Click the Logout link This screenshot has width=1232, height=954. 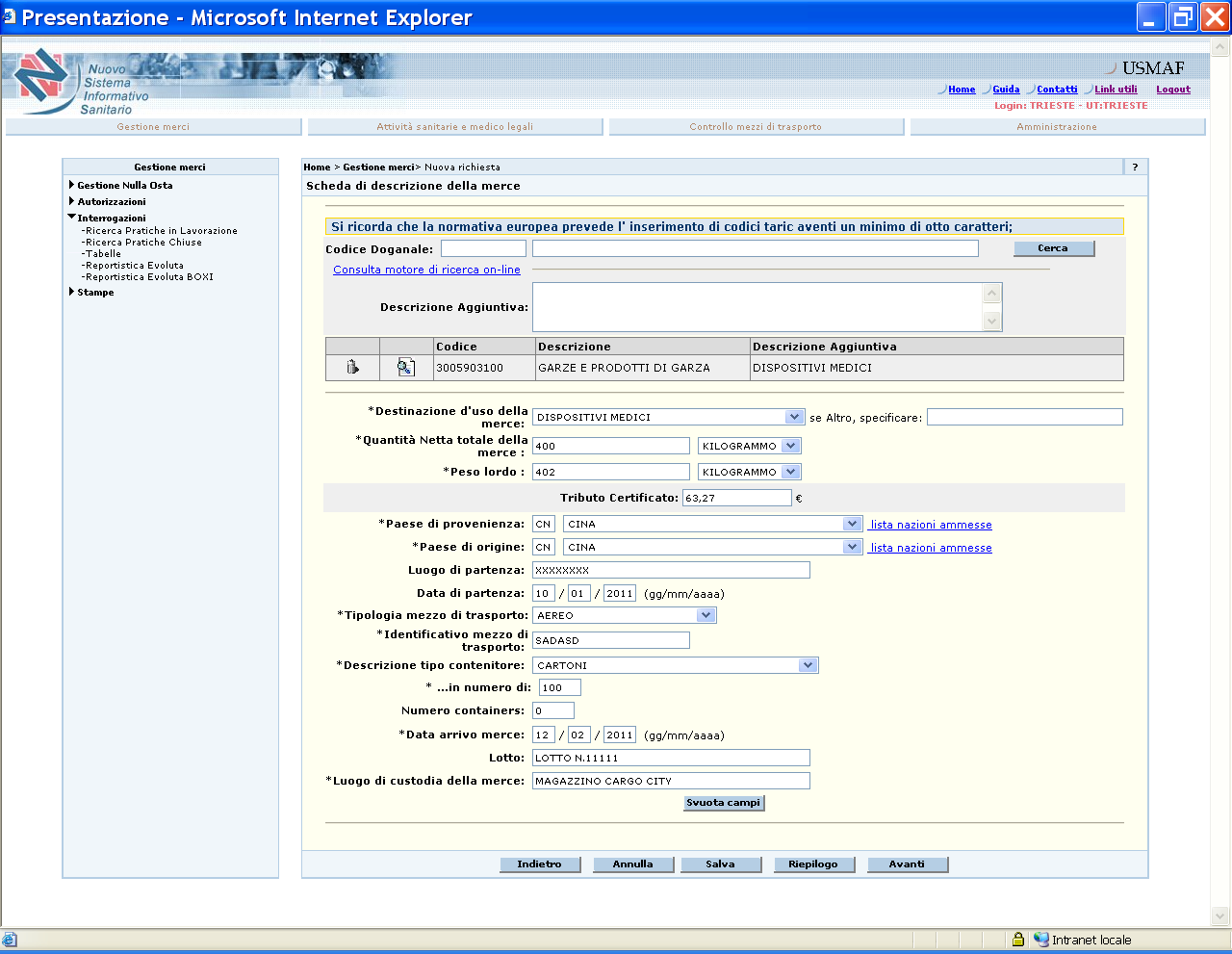tap(1173, 90)
